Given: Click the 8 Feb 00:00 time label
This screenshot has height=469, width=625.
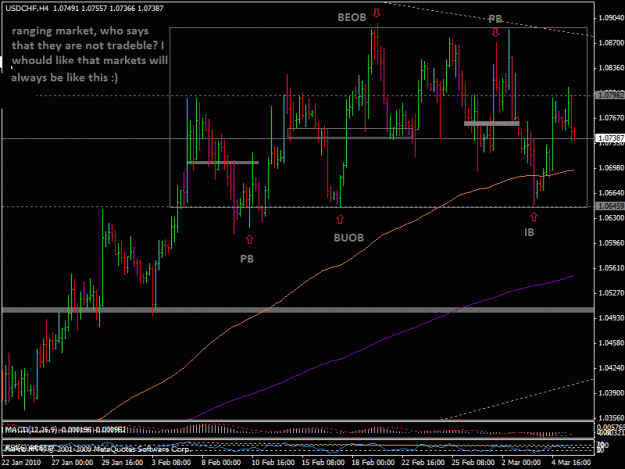Looking at the screenshot, I should (221, 463).
